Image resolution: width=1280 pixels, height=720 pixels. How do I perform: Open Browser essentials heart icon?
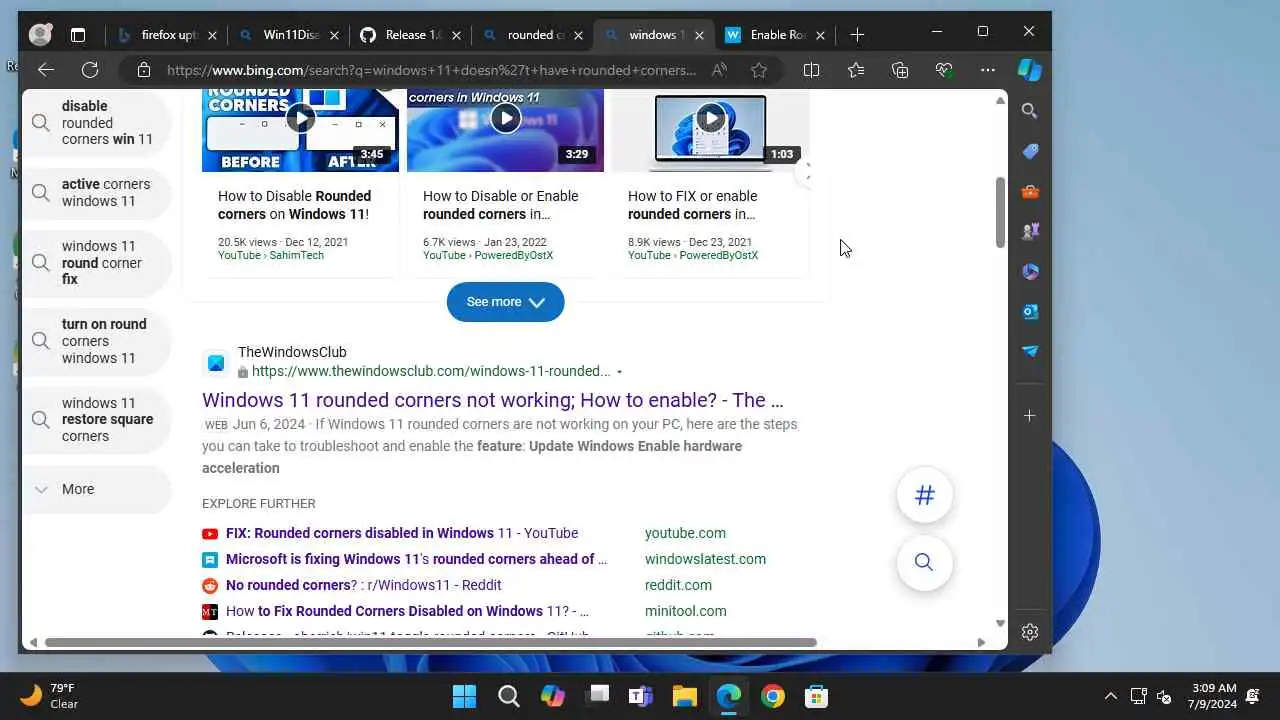(944, 70)
